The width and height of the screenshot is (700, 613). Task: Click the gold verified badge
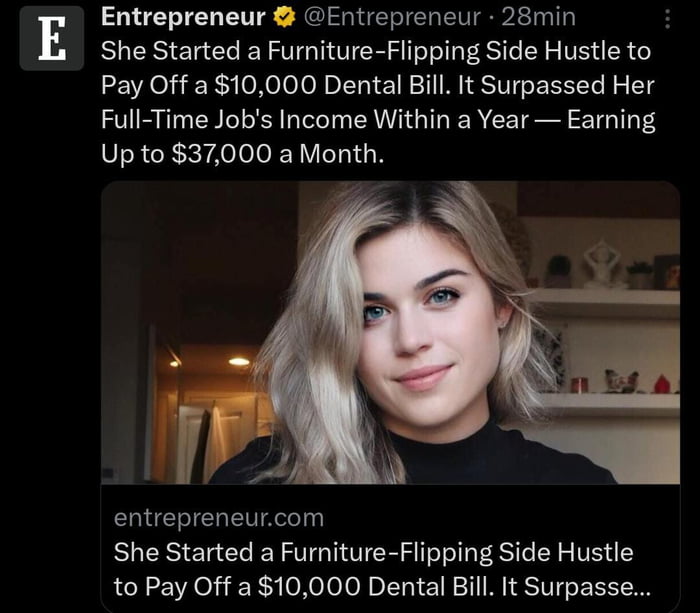[285, 17]
